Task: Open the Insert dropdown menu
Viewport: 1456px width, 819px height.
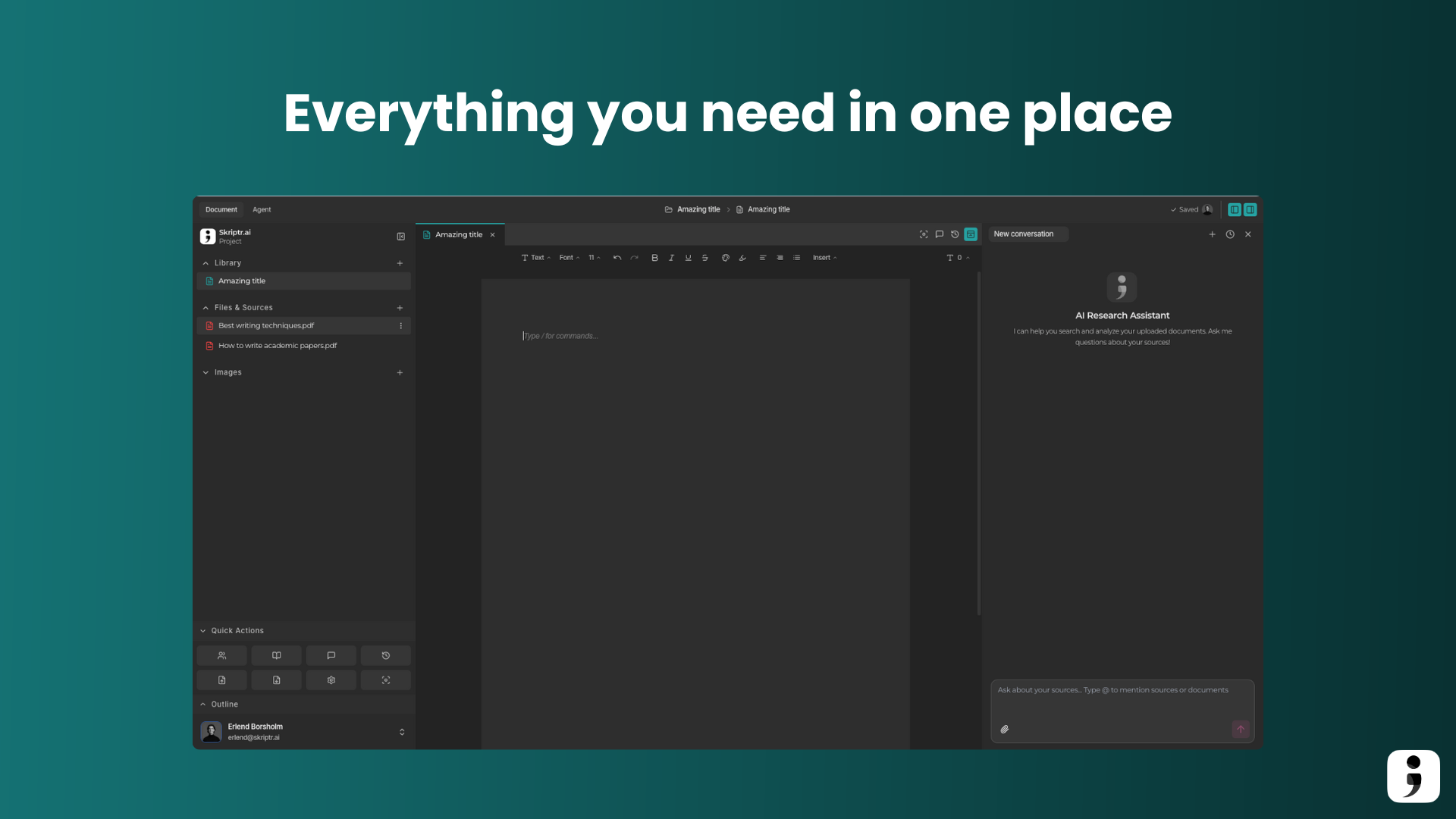Action: click(824, 258)
